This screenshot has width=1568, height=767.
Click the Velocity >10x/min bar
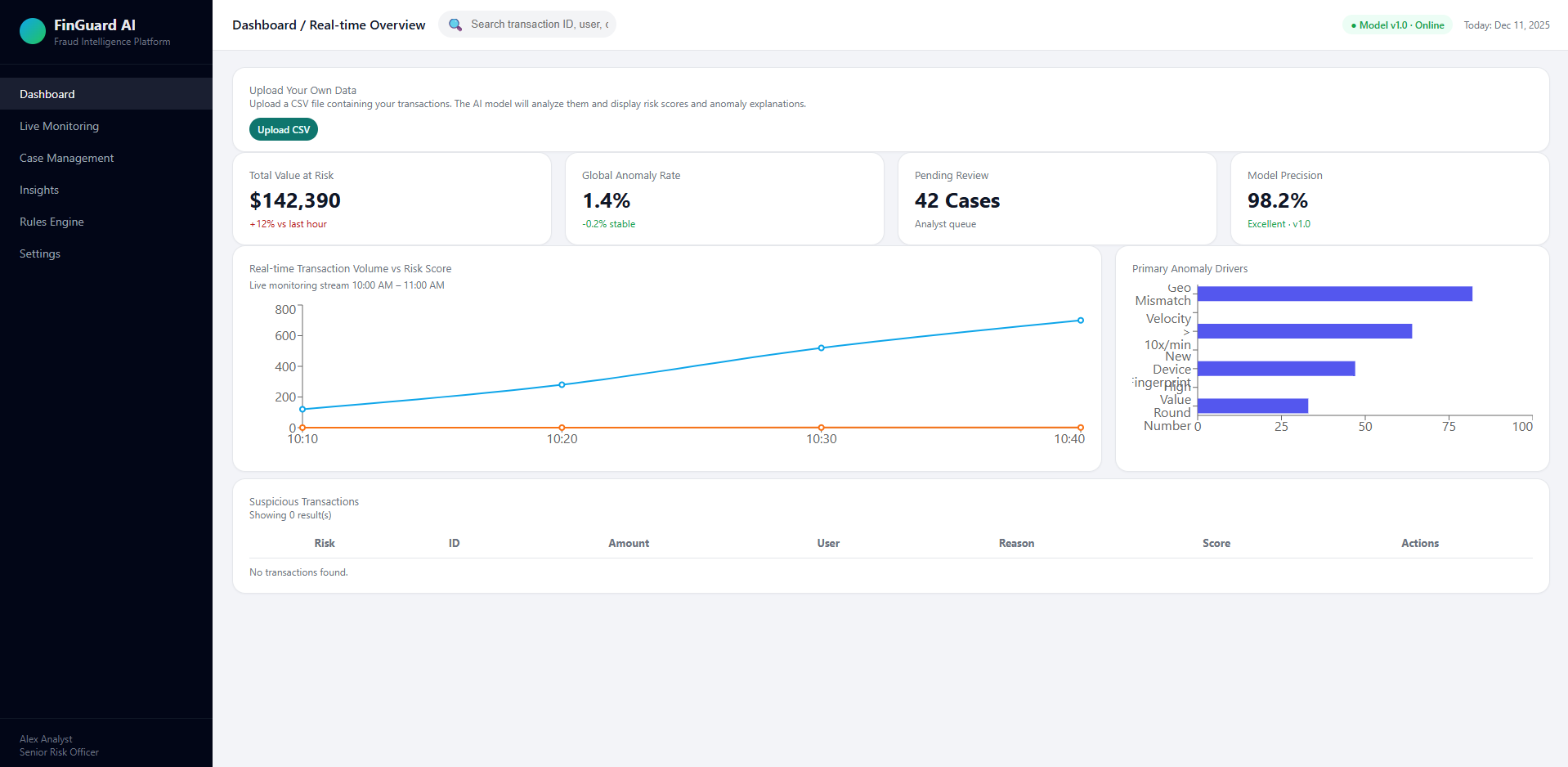click(x=1305, y=331)
